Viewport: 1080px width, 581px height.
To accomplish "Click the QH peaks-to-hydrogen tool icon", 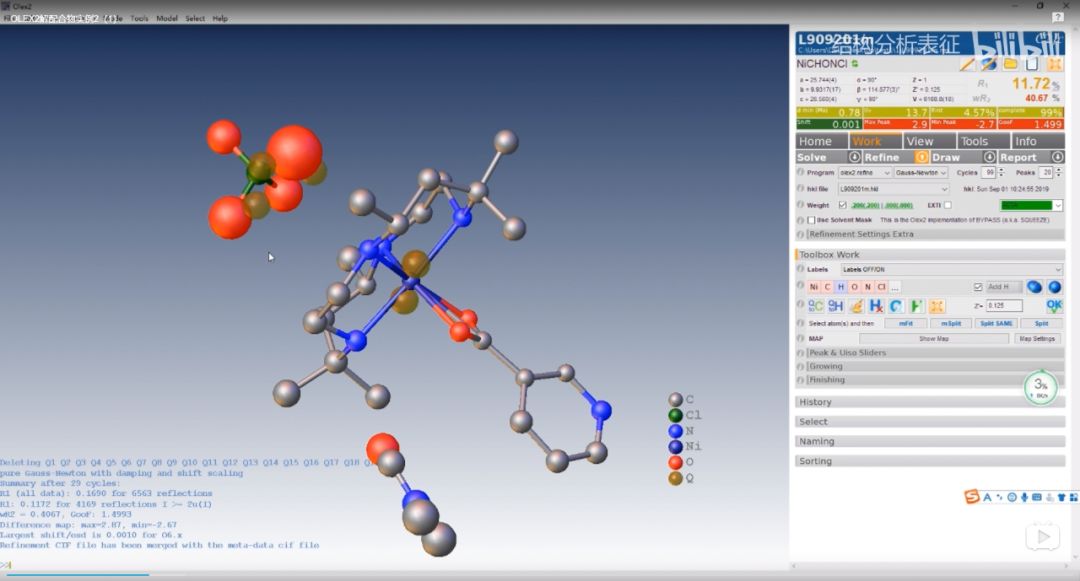I will pos(835,306).
